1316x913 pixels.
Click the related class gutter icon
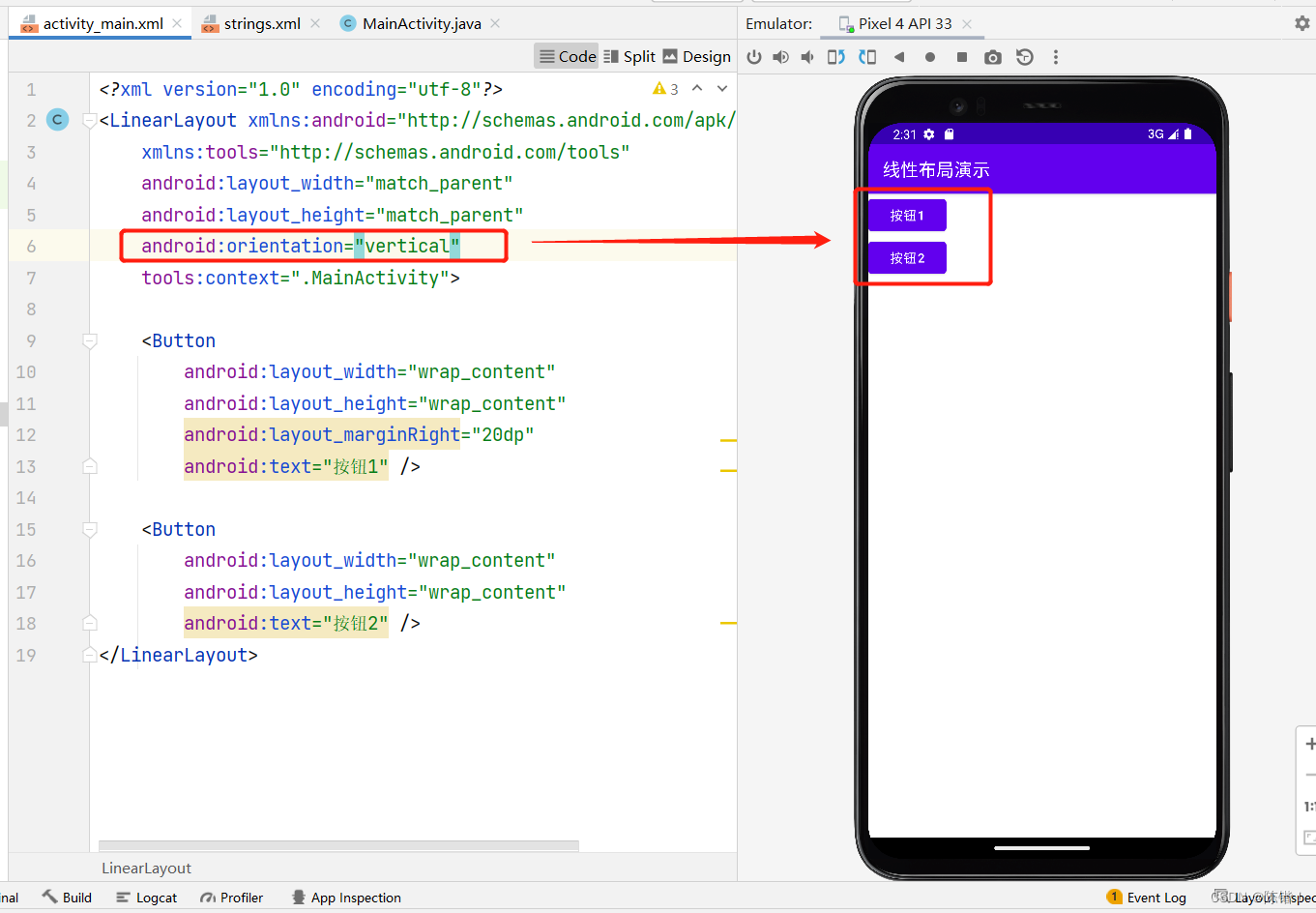point(58,120)
